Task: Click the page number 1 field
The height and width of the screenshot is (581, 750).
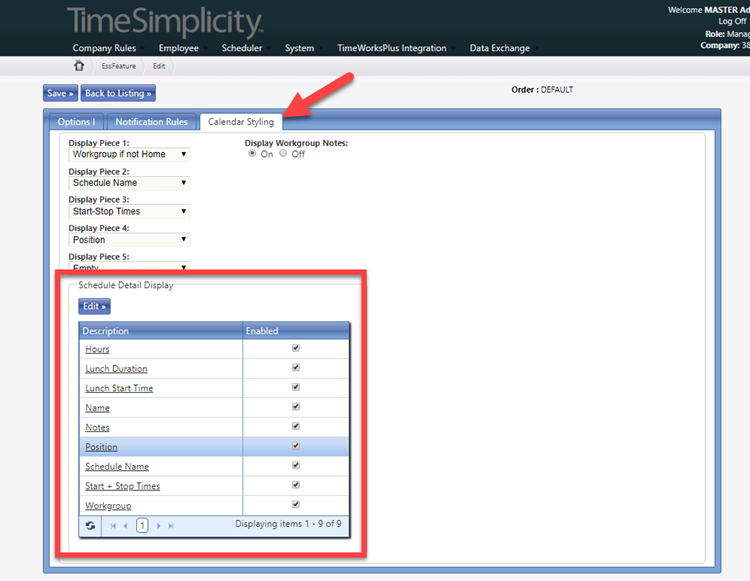Action: (x=142, y=525)
